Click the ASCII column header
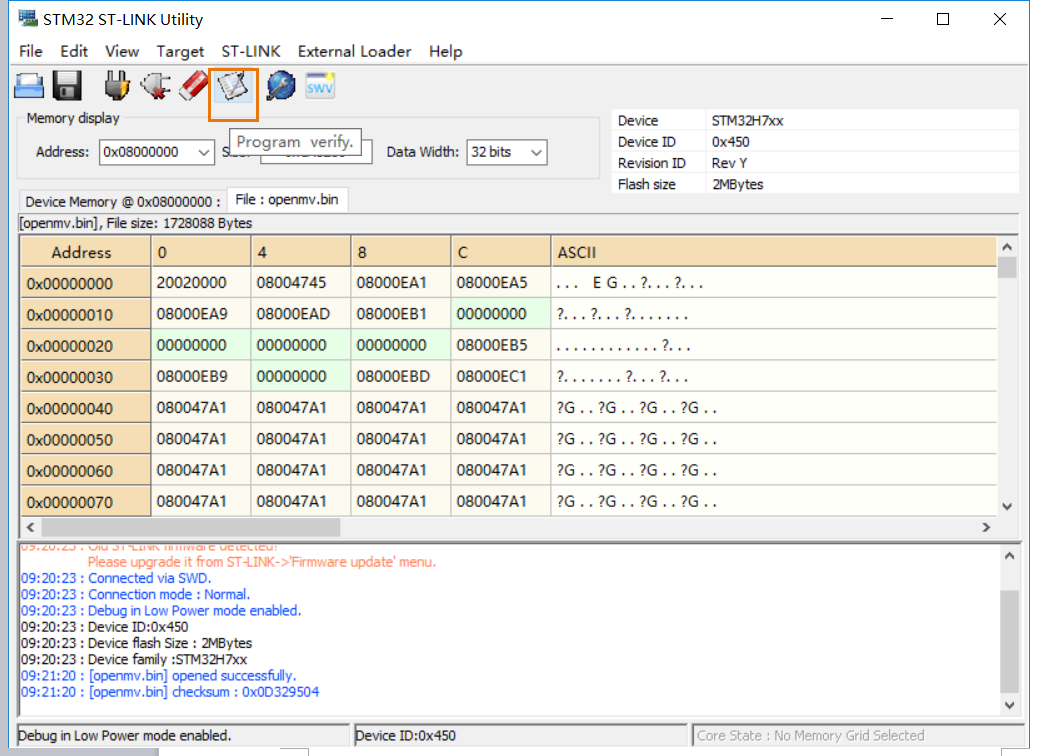 pyautogui.click(x=774, y=252)
